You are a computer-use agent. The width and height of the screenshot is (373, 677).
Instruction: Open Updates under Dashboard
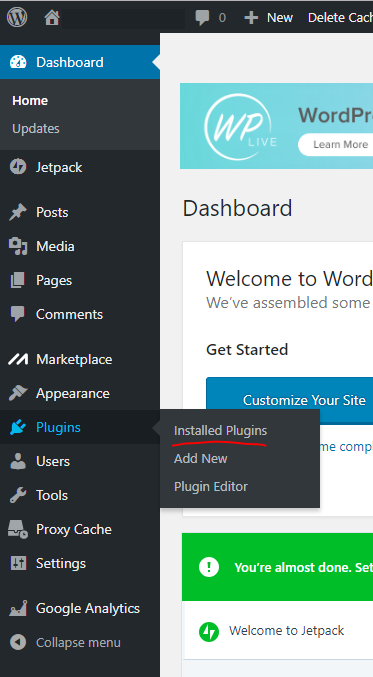click(36, 129)
